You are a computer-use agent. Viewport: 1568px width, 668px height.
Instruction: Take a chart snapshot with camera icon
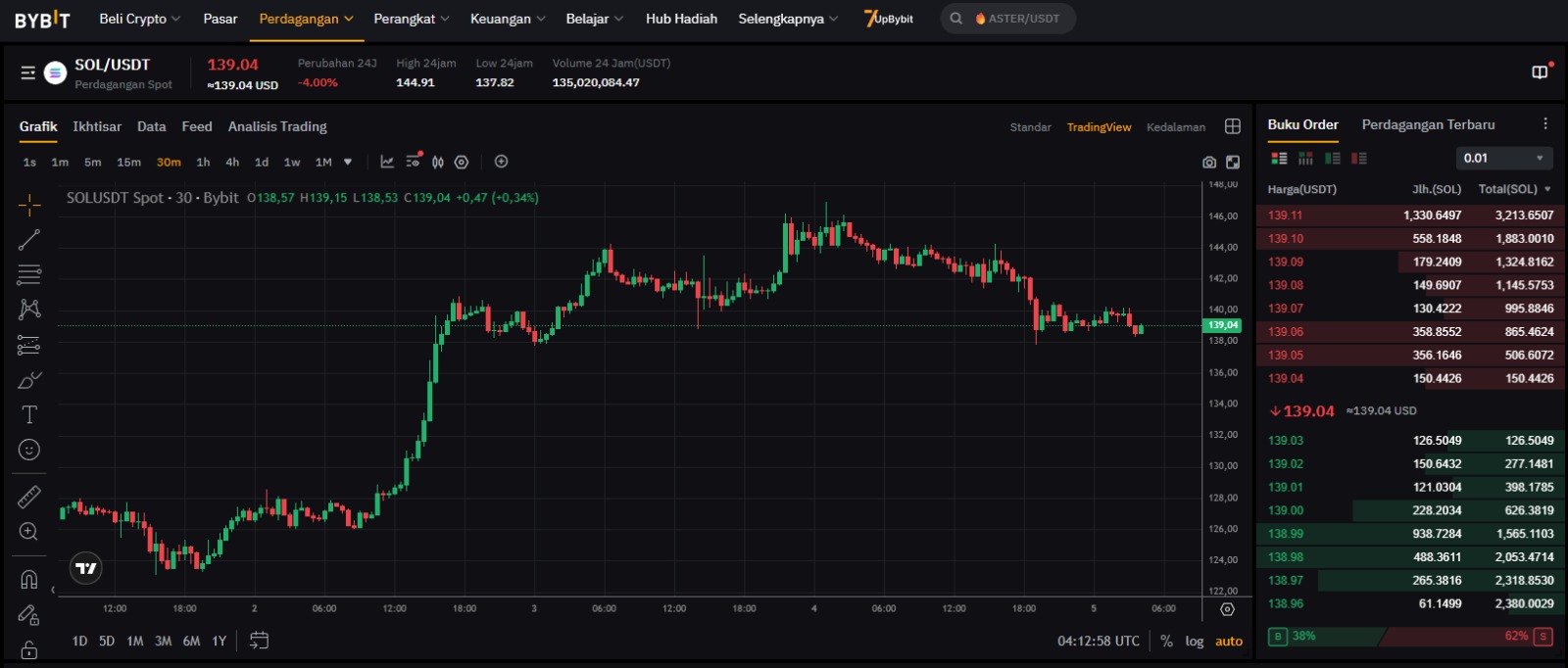pyautogui.click(x=1209, y=163)
